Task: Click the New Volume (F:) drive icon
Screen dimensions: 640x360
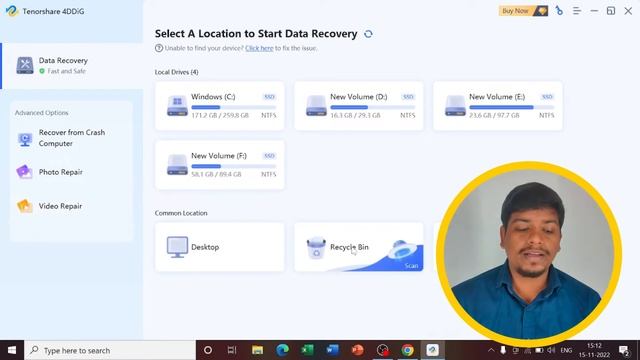Action: tap(177, 165)
